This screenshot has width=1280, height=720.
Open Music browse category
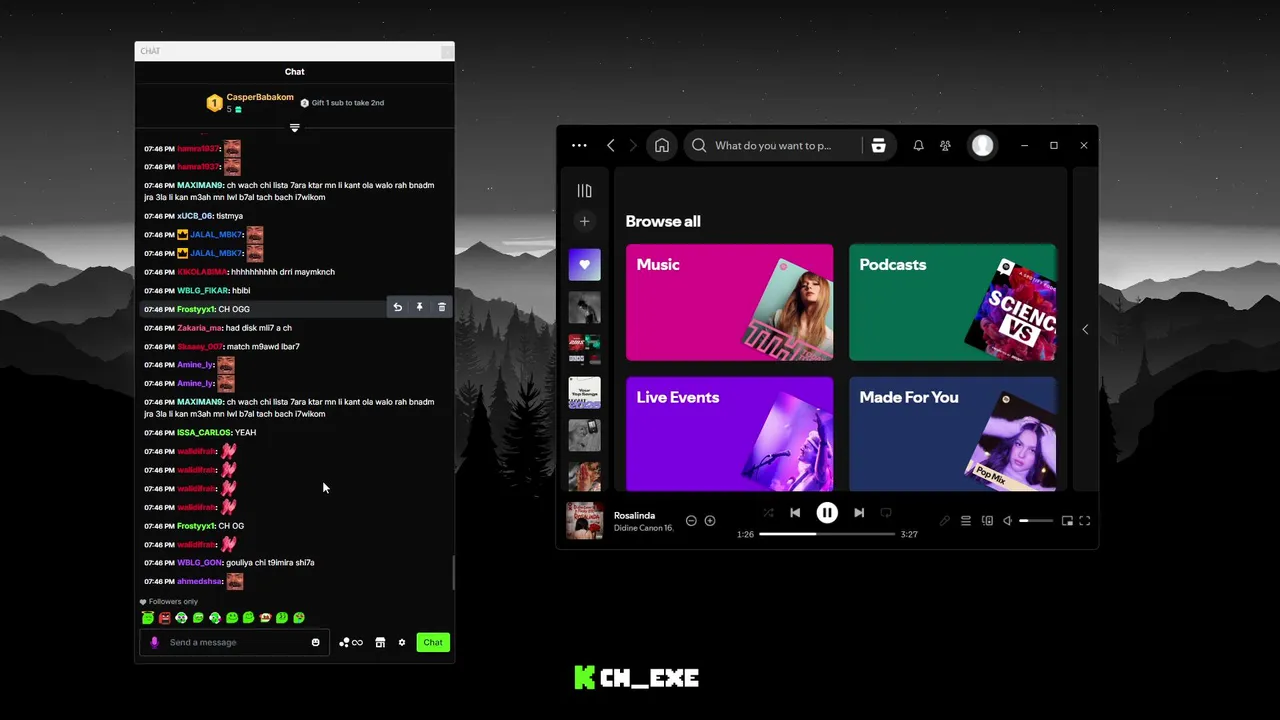(x=729, y=302)
